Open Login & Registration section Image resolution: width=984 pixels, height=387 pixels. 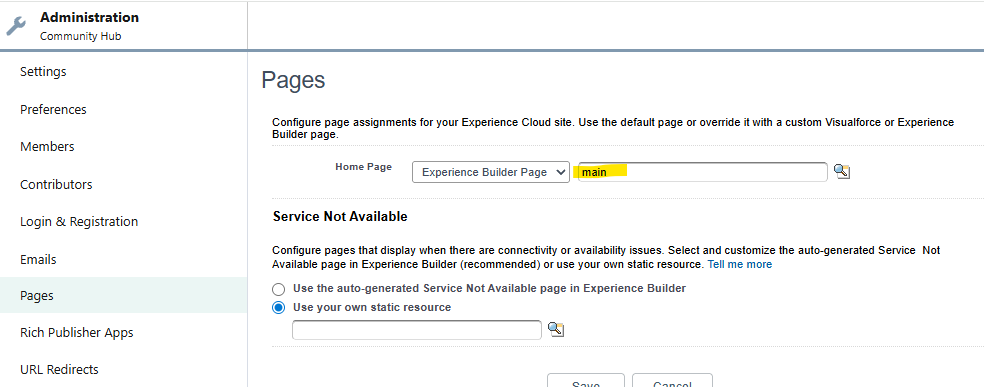(x=79, y=221)
